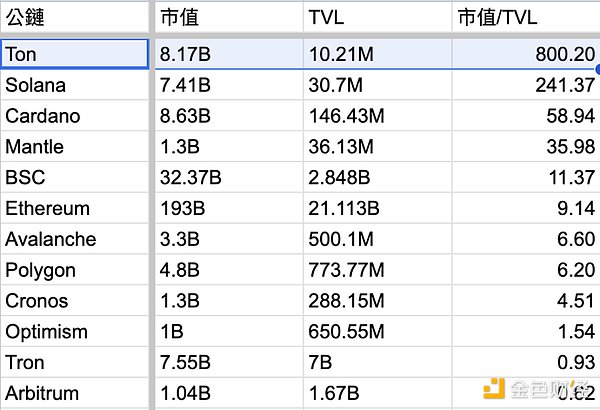Screen dimensions: 600x410
Task: Select Solana's TVL cell showing 30.7M
Action: point(376,85)
